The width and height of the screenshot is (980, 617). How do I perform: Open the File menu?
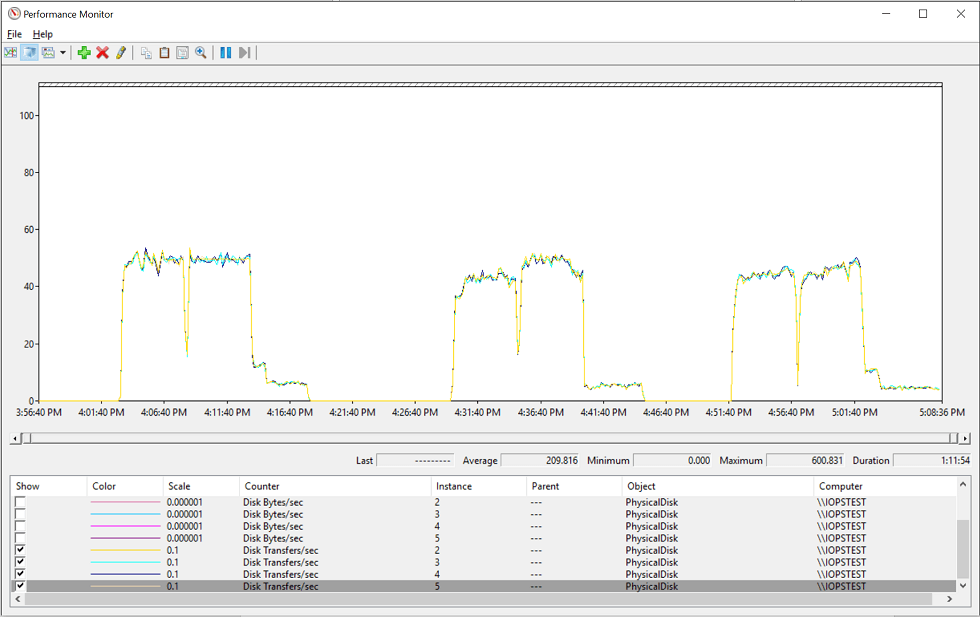click(14, 34)
